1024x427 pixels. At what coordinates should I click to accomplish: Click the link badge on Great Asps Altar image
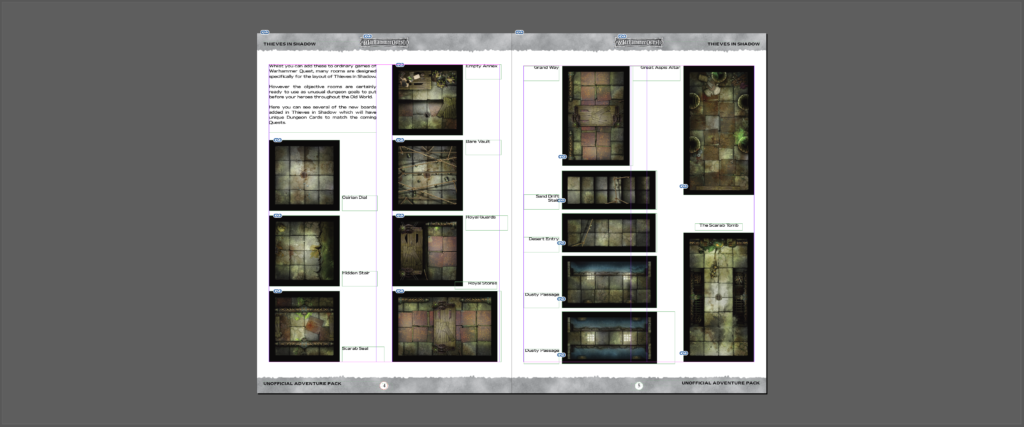684,186
